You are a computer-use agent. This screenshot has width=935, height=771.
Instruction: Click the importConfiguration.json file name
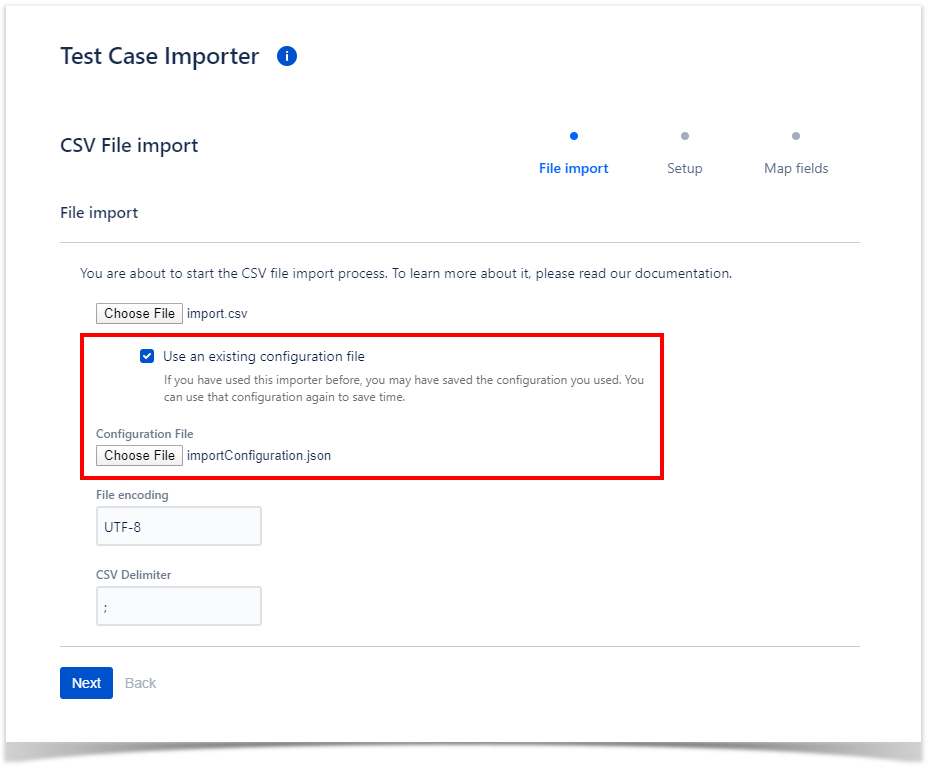tap(259, 456)
